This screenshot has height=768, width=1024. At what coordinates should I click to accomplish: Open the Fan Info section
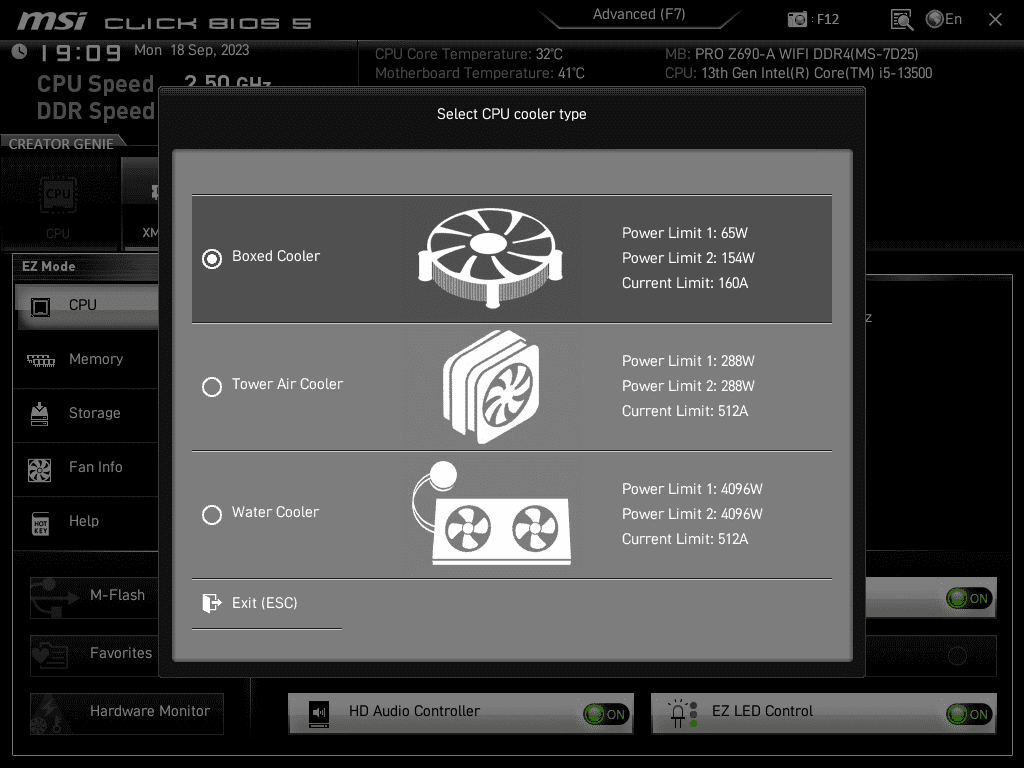click(86, 468)
